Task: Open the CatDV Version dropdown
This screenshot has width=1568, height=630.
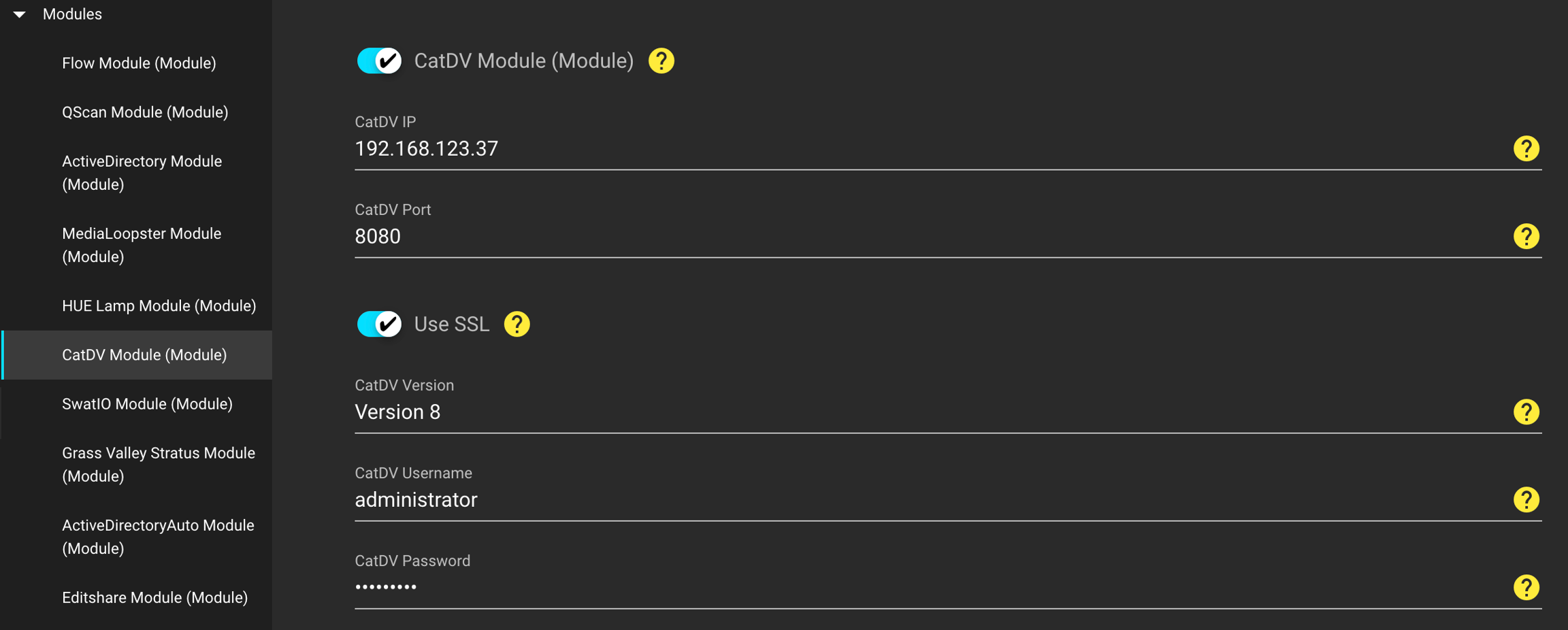Action: click(x=926, y=412)
